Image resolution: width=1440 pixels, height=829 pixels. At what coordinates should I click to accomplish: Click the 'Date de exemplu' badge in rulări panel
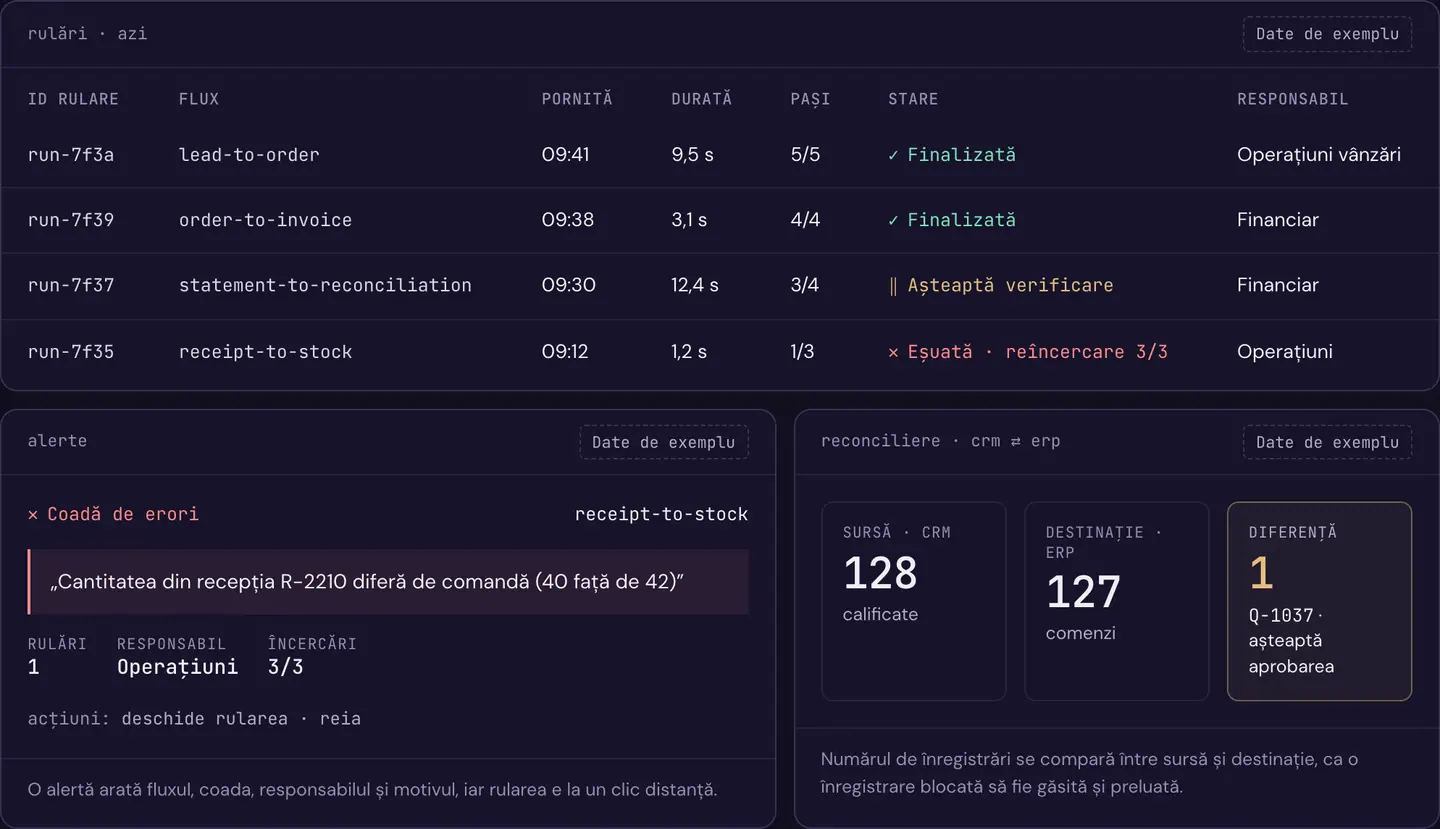(1327, 34)
